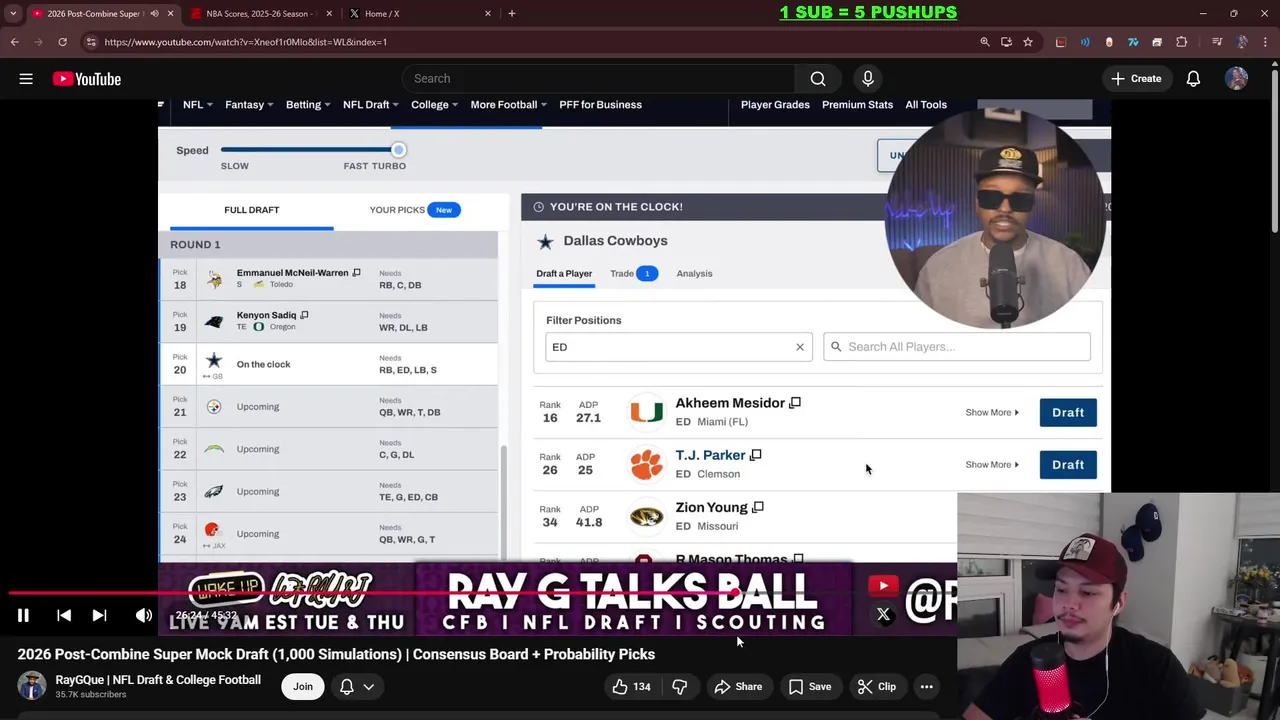
Task: Reload the page in browser
Action: tap(62, 42)
